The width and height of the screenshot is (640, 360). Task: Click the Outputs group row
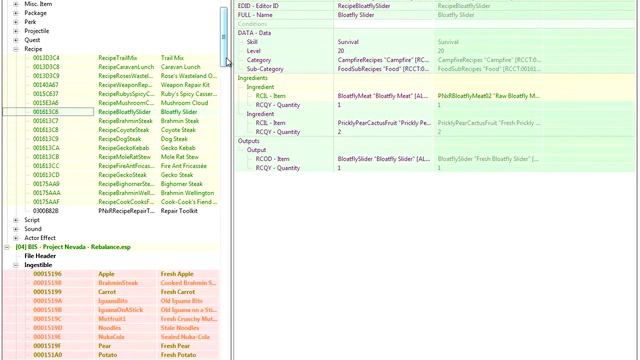pyautogui.click(x=435, y=141)
